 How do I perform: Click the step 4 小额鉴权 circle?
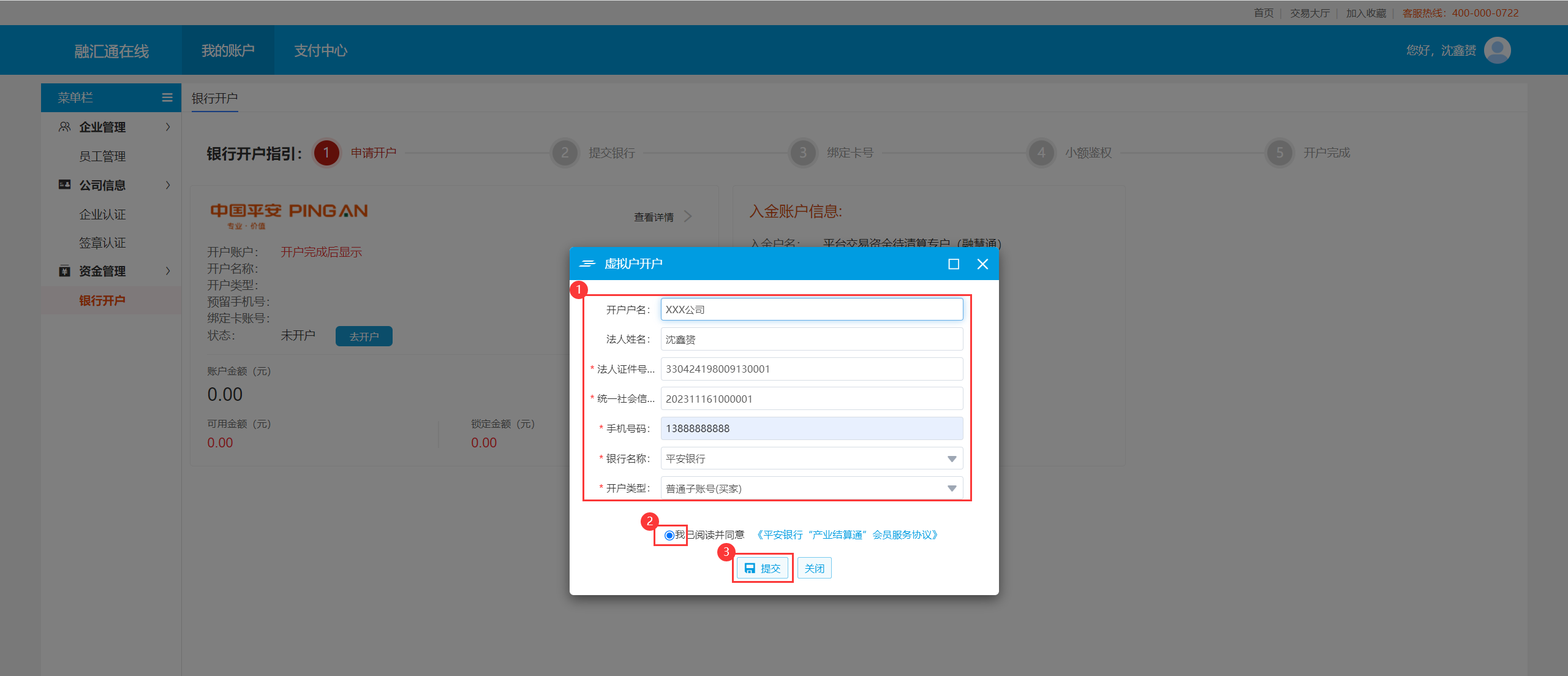tap(1041, 153)
